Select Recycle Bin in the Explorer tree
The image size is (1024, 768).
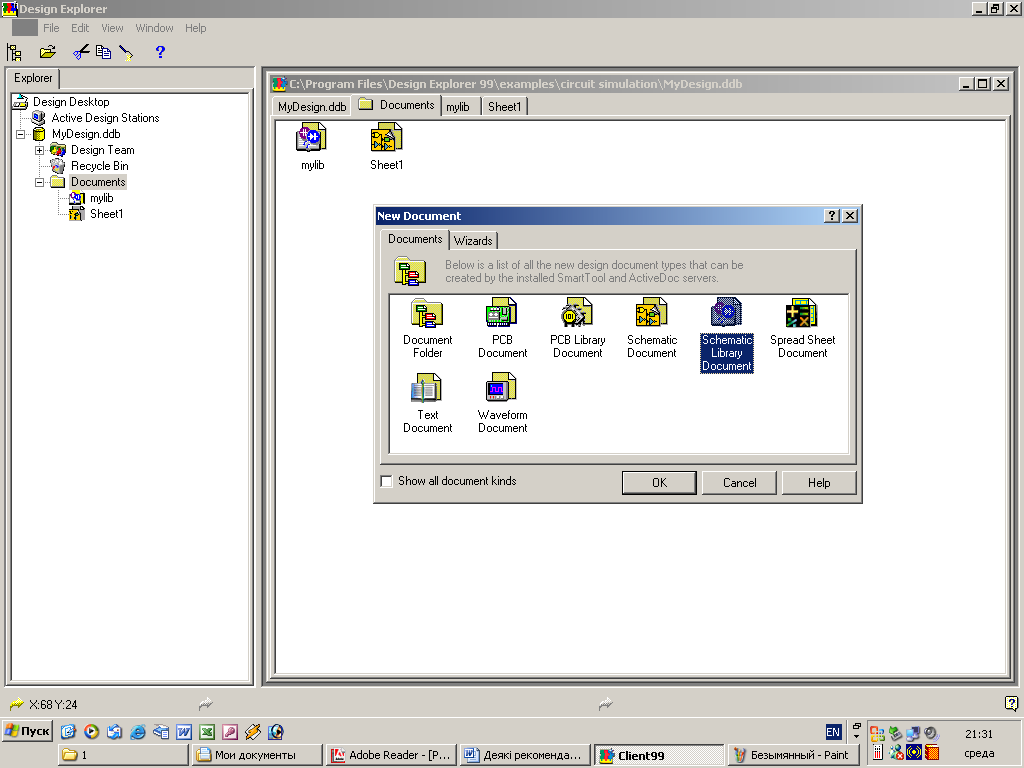[x=99, y=166]
